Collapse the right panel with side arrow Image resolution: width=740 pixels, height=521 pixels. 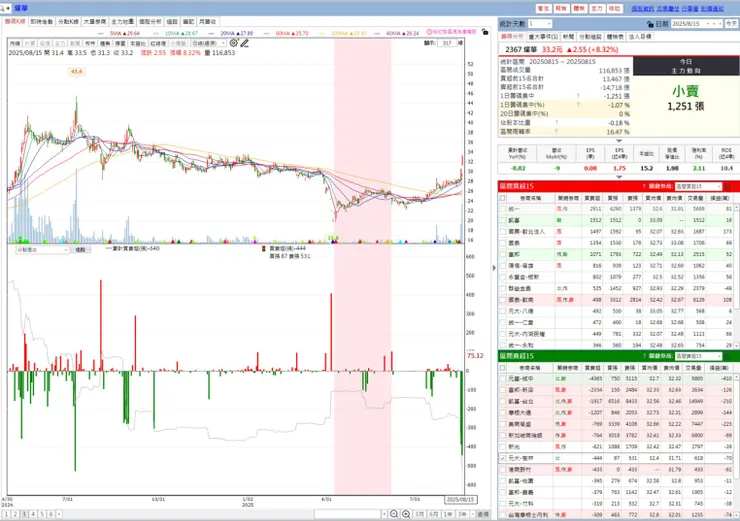[x=494, y=268]
